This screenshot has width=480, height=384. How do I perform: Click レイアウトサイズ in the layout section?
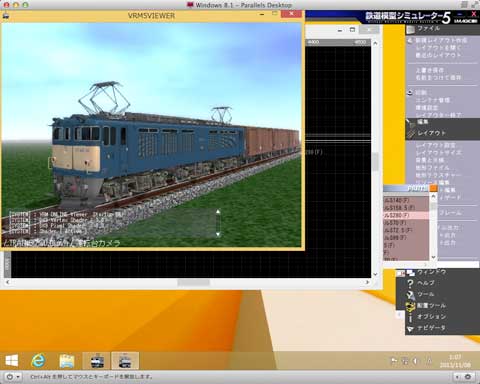coord(438,153)
